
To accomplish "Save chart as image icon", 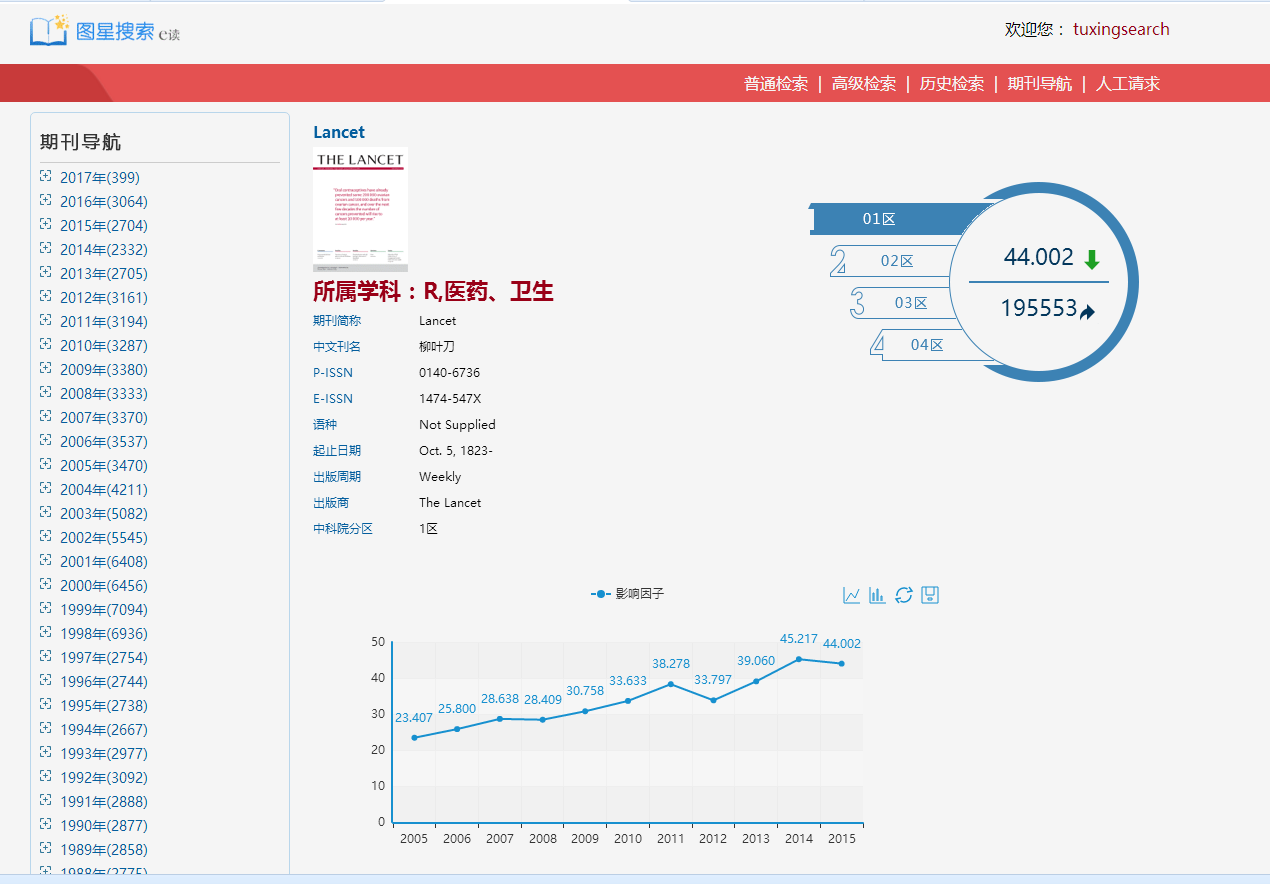I will click(930, 595).
